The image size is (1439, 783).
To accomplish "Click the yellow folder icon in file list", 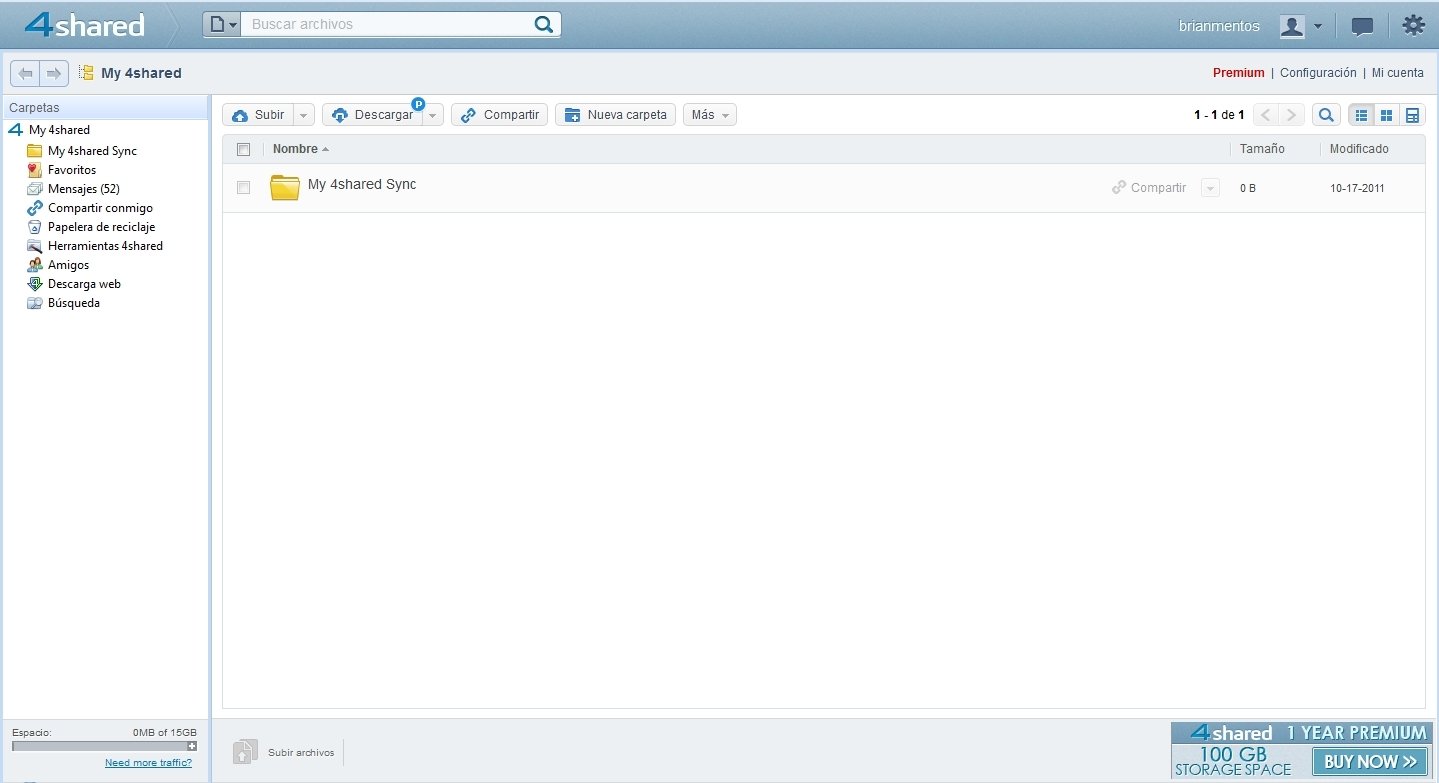I will (285, 187).
